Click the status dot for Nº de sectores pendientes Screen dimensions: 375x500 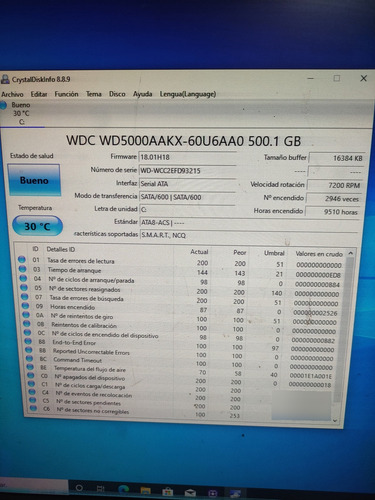(x=33, y=400)
